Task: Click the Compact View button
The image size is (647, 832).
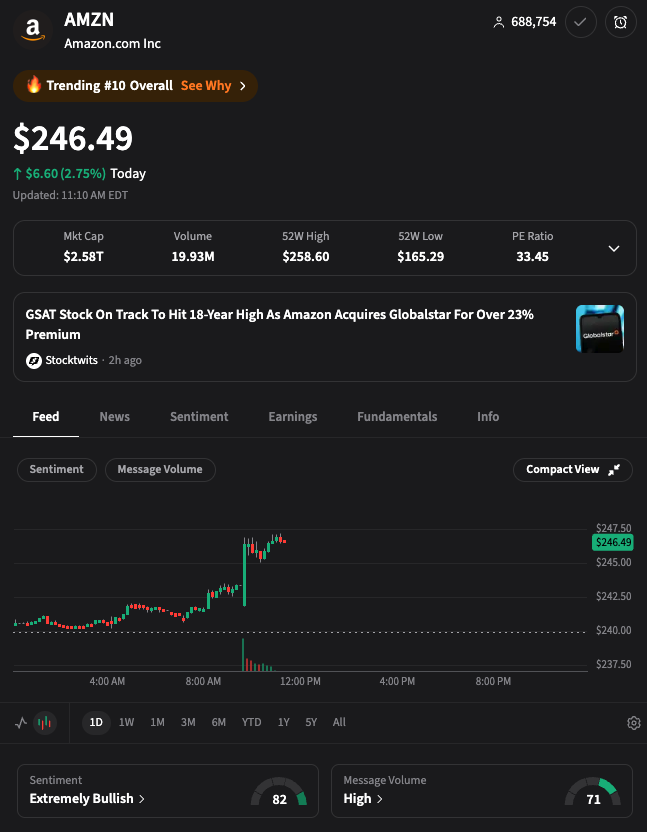Action: point(573,470)
